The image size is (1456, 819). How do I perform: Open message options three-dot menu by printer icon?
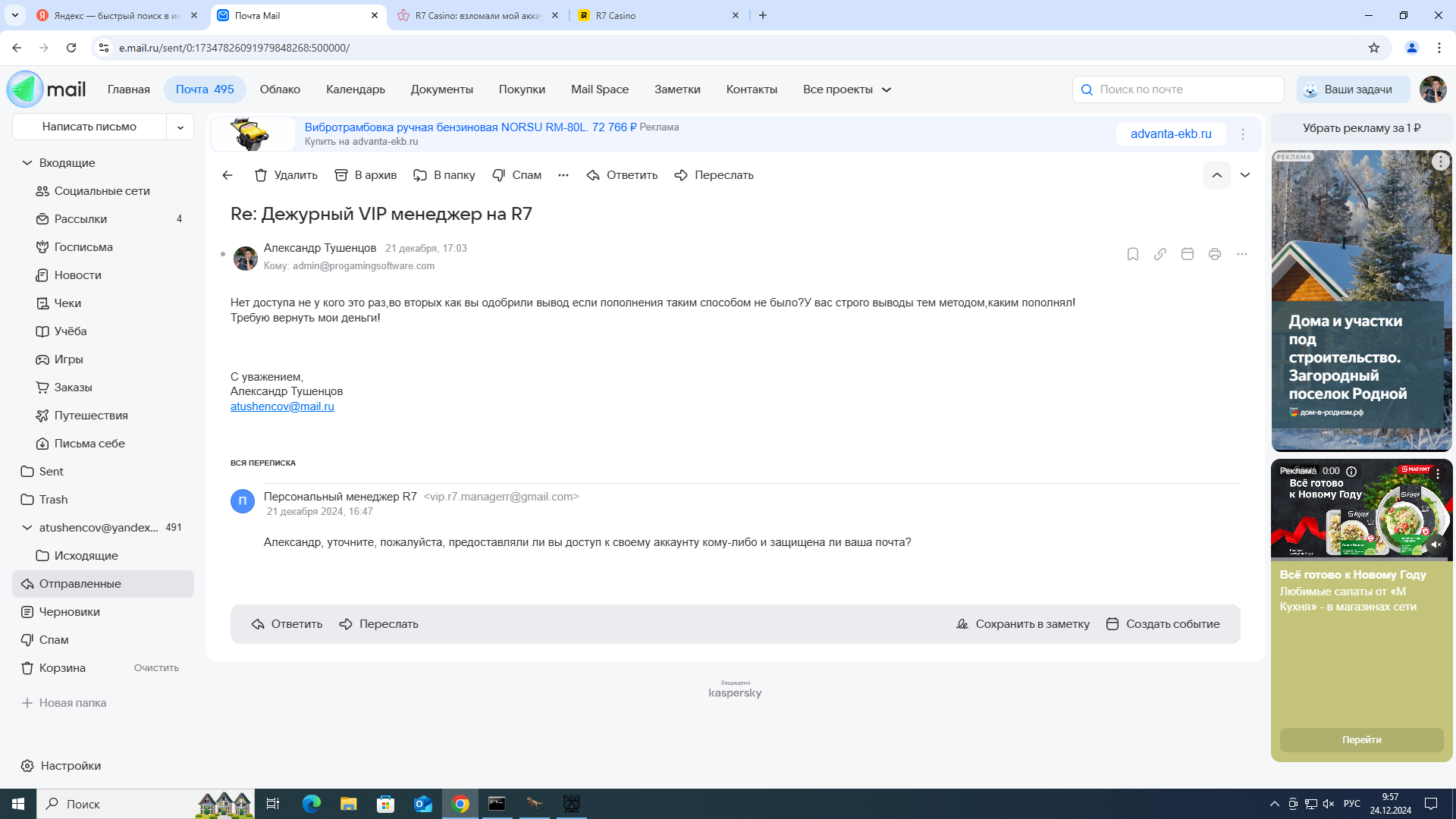[1242, 254]
